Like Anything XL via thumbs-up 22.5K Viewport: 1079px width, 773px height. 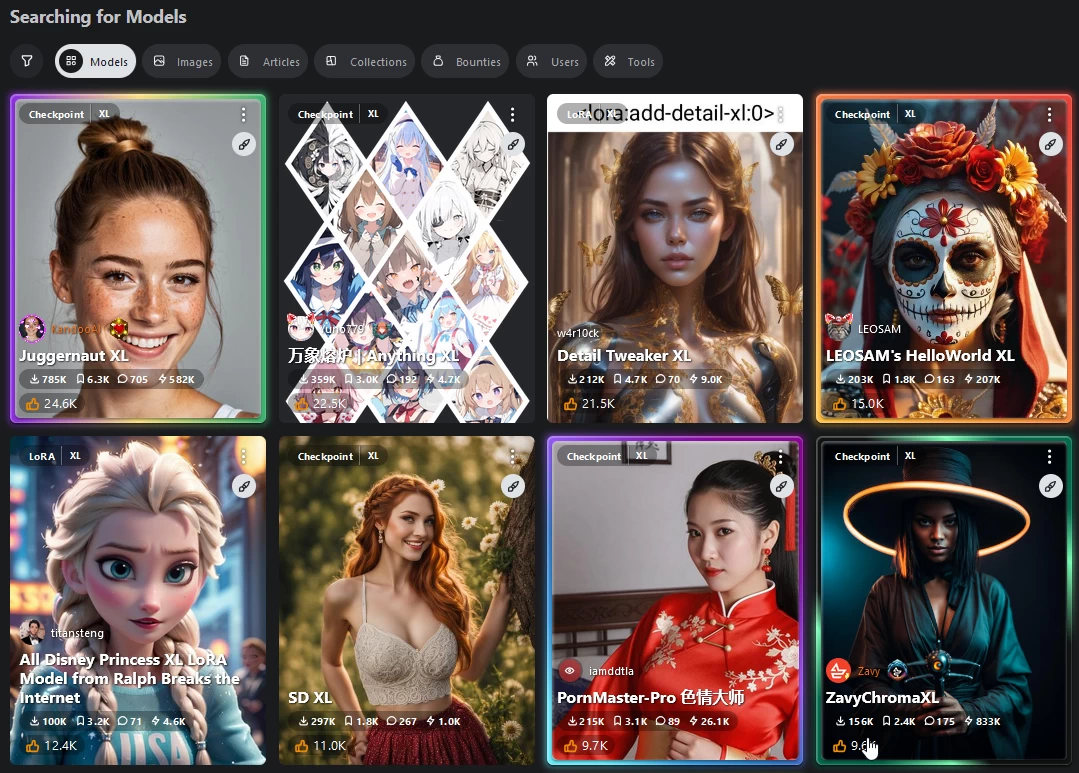pos(321,403)
